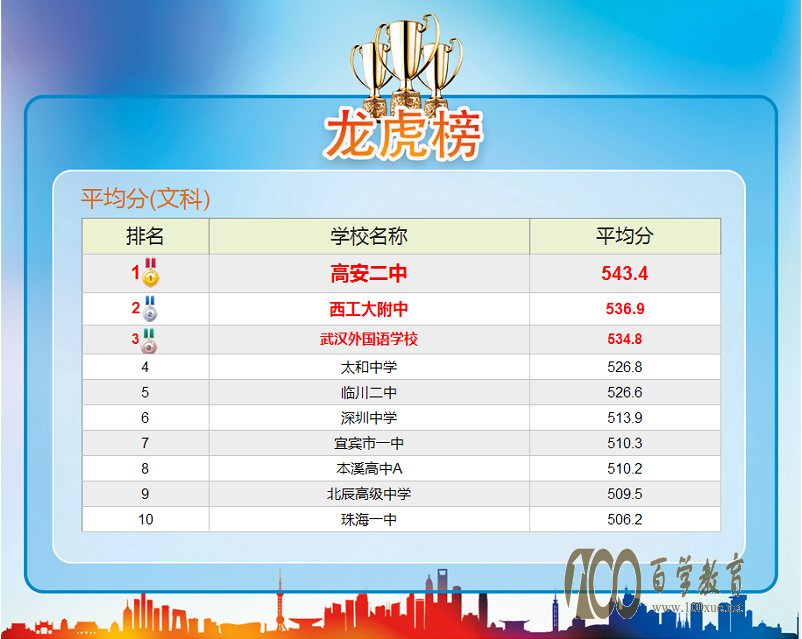This screenshot has width=802, height=639.
Task: Select school name 珠海一中
Action: click(369, 520)
